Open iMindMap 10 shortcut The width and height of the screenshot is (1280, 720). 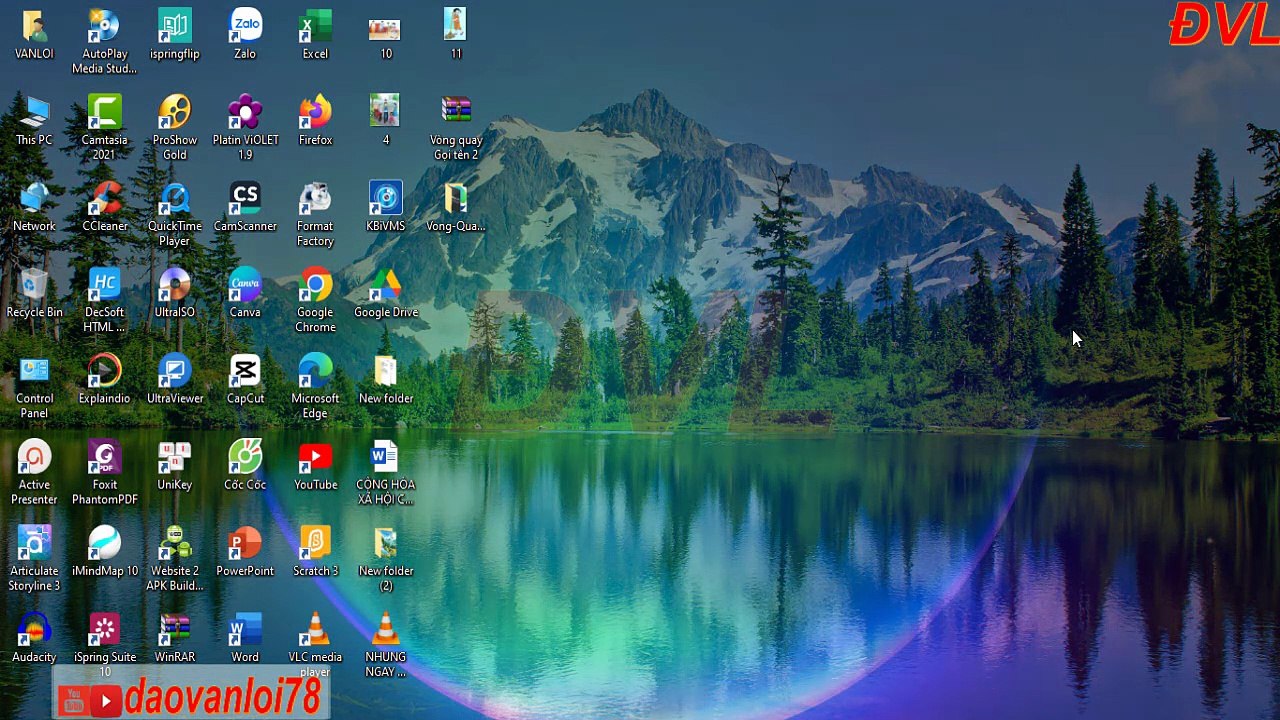point(104,543)
